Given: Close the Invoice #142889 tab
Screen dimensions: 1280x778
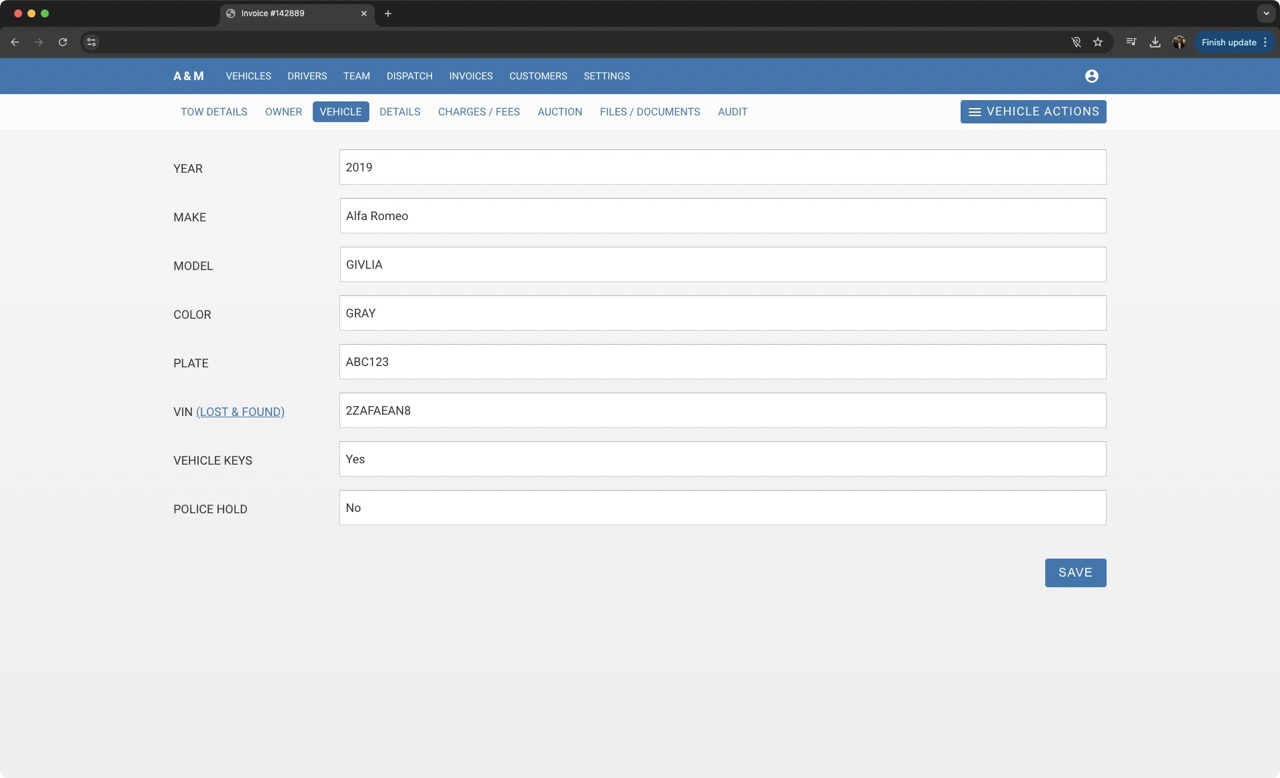Looking at the screenshot, I should click(x=364, y=14).
